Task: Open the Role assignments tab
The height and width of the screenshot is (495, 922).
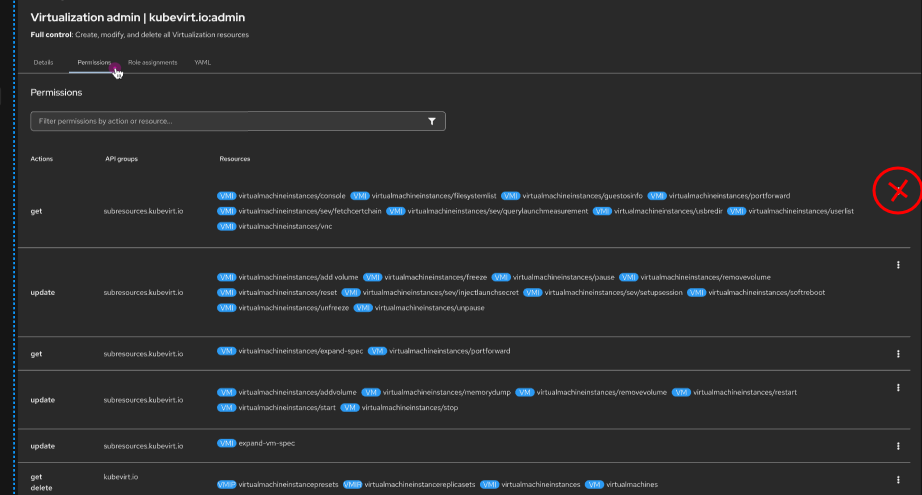Action: coord(152,62)
